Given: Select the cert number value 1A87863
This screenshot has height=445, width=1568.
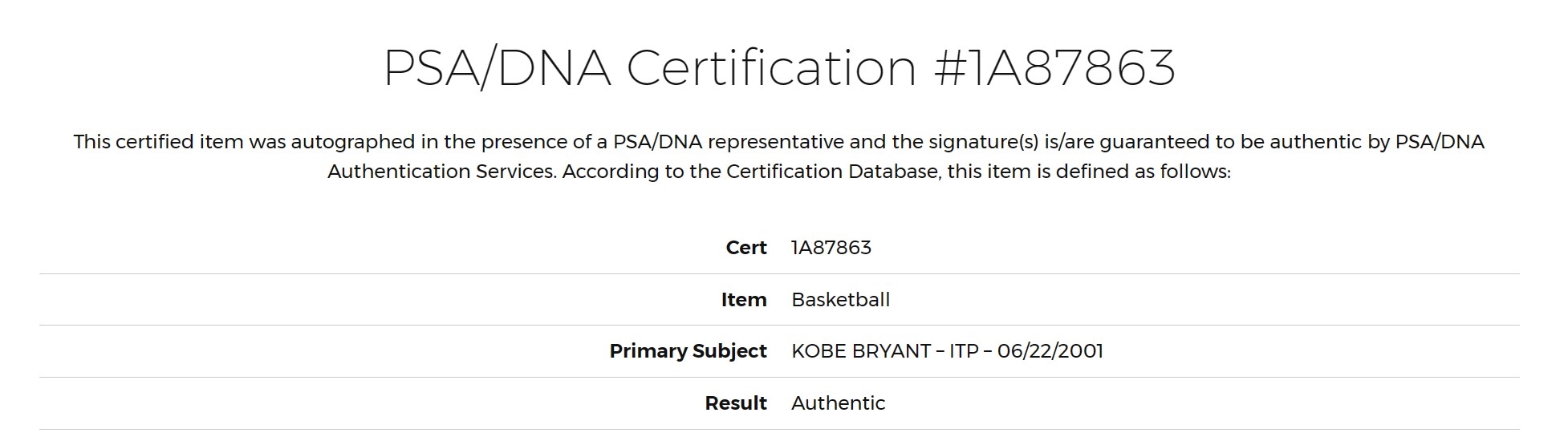Looking at the screenshot, I should [x=831, y=248].
